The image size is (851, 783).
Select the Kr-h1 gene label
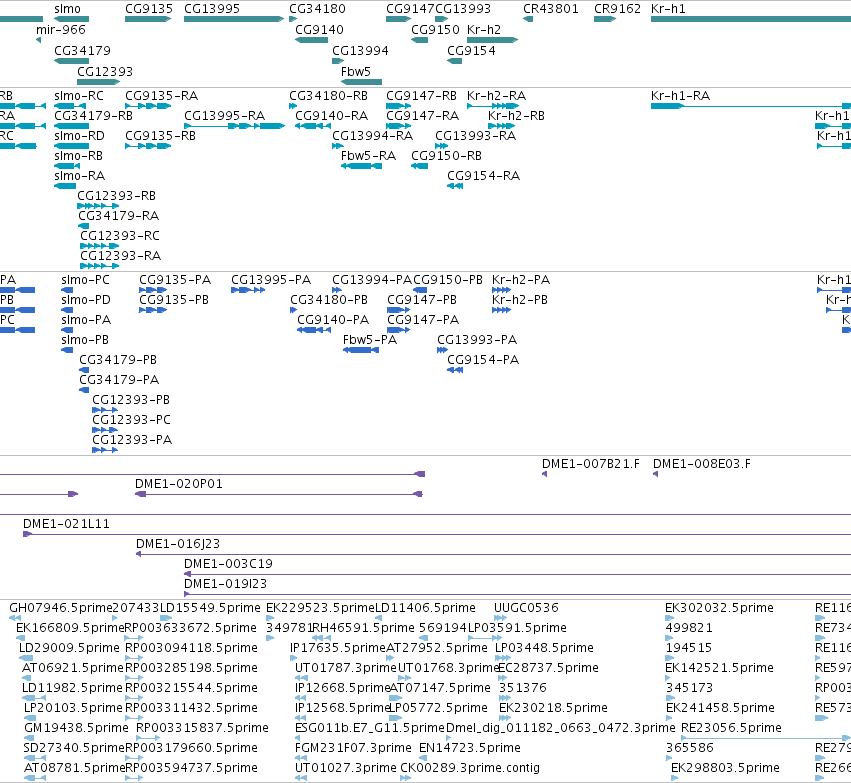pyautogui.click(x=668, y=9)
